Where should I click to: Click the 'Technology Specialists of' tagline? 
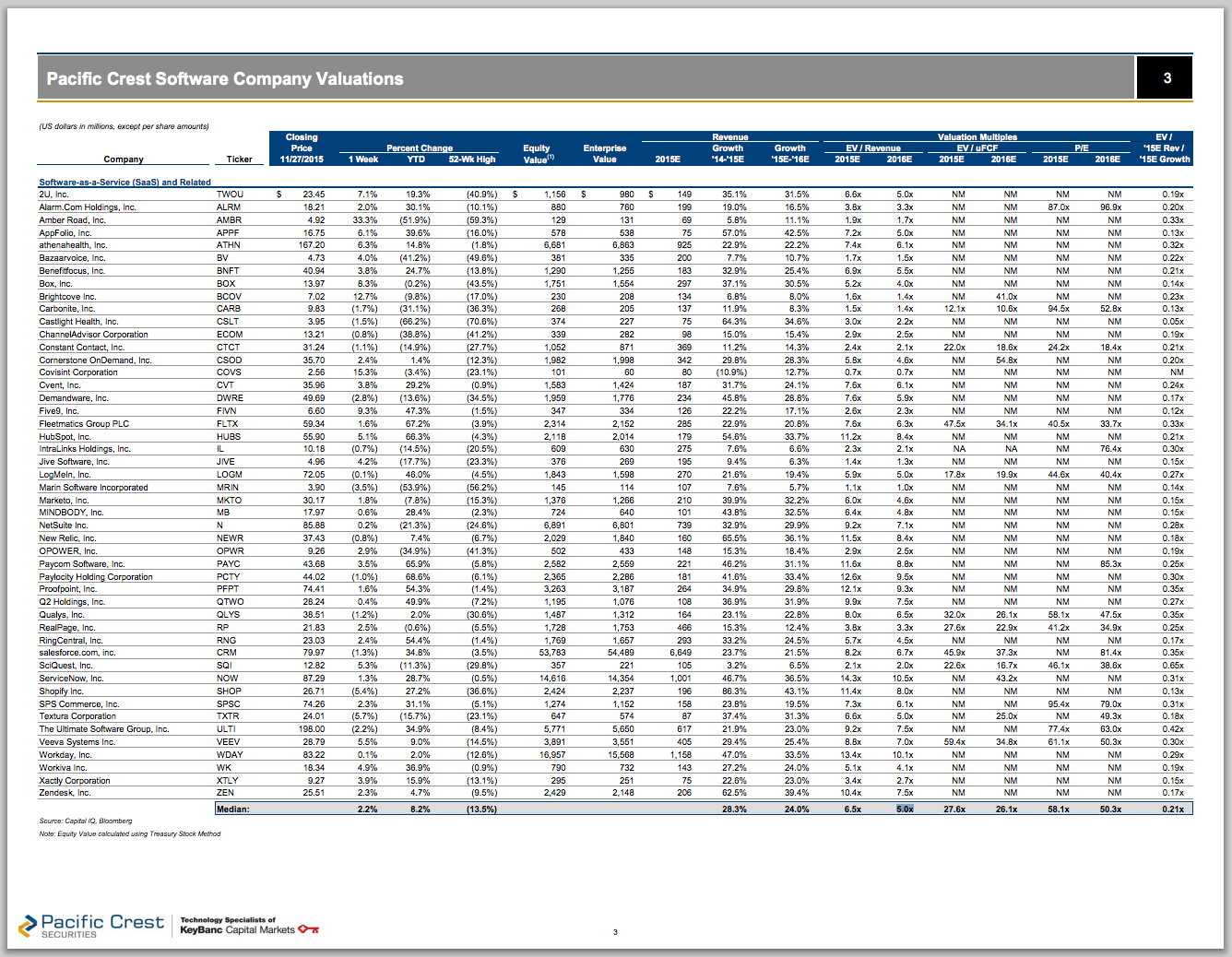click(x=228, y=920)
